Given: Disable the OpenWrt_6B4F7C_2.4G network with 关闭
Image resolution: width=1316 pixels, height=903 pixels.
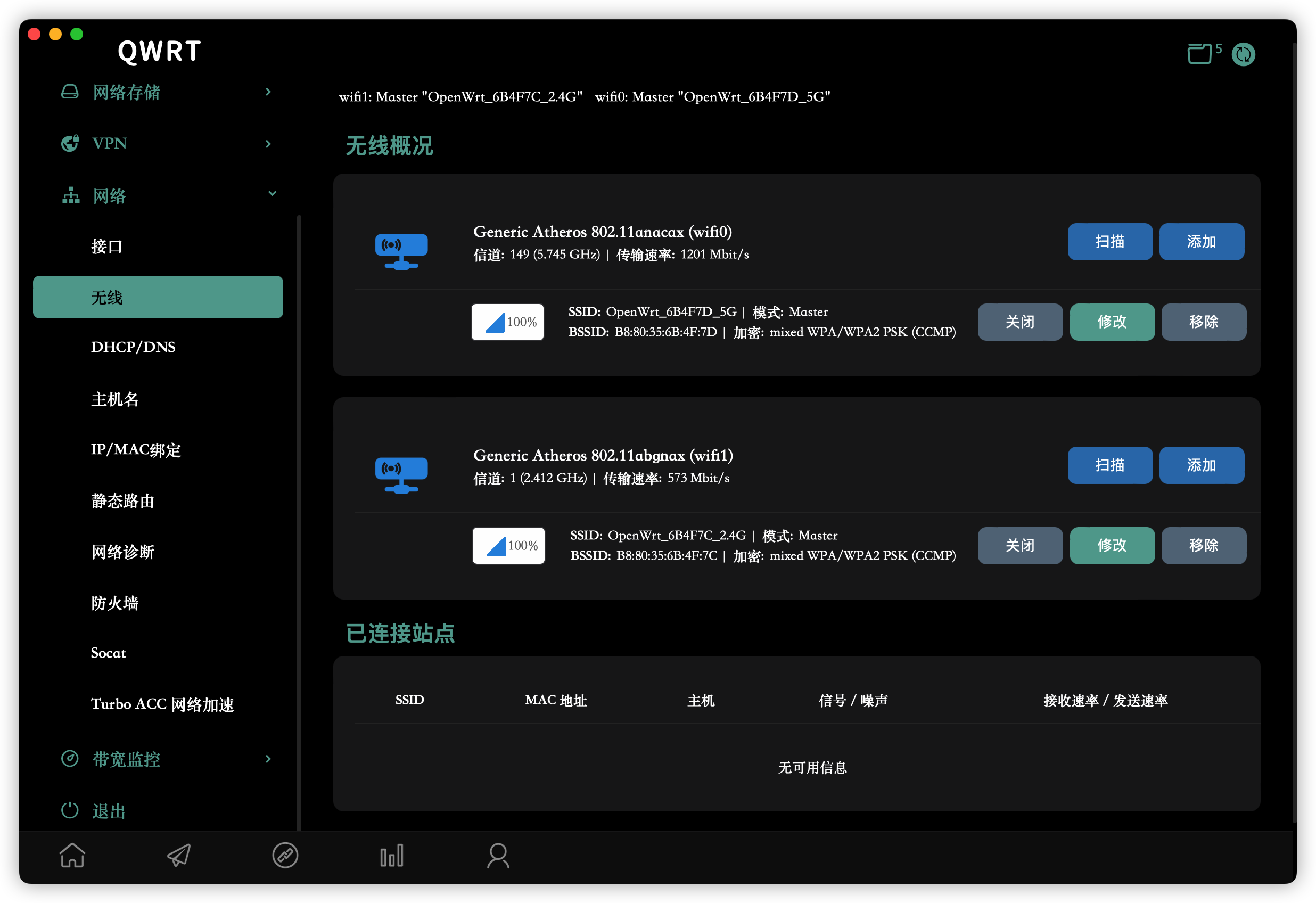Looking at the screenshot, I should click(x=1019, y=546).
